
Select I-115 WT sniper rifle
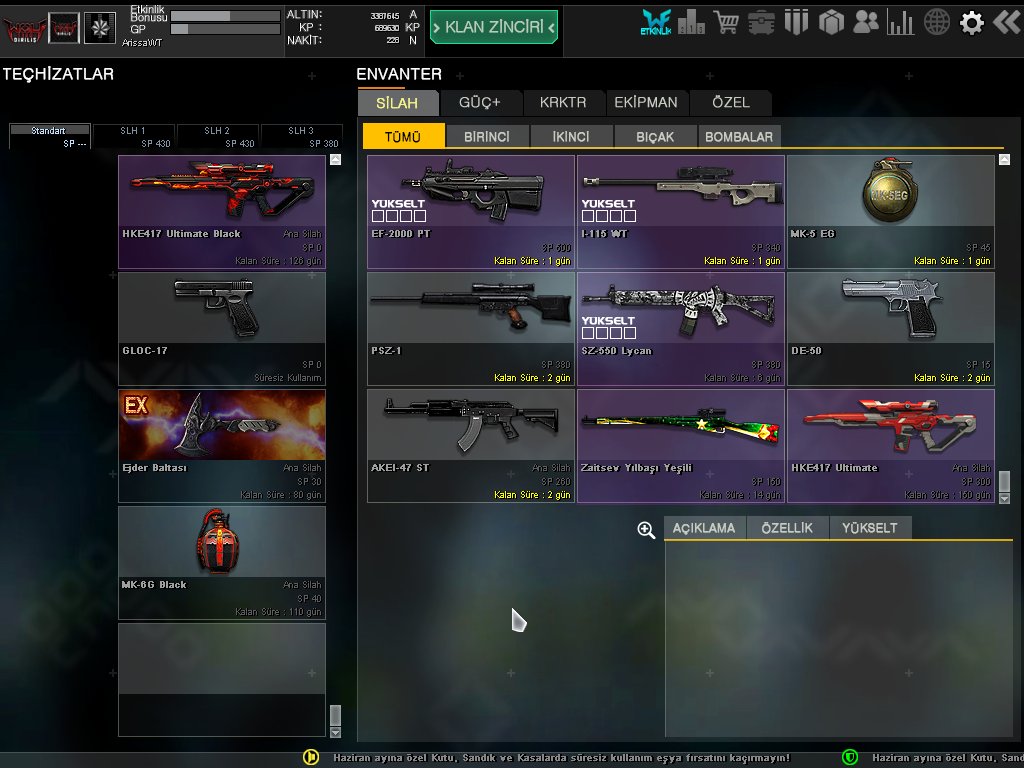[x=681, y=212]
